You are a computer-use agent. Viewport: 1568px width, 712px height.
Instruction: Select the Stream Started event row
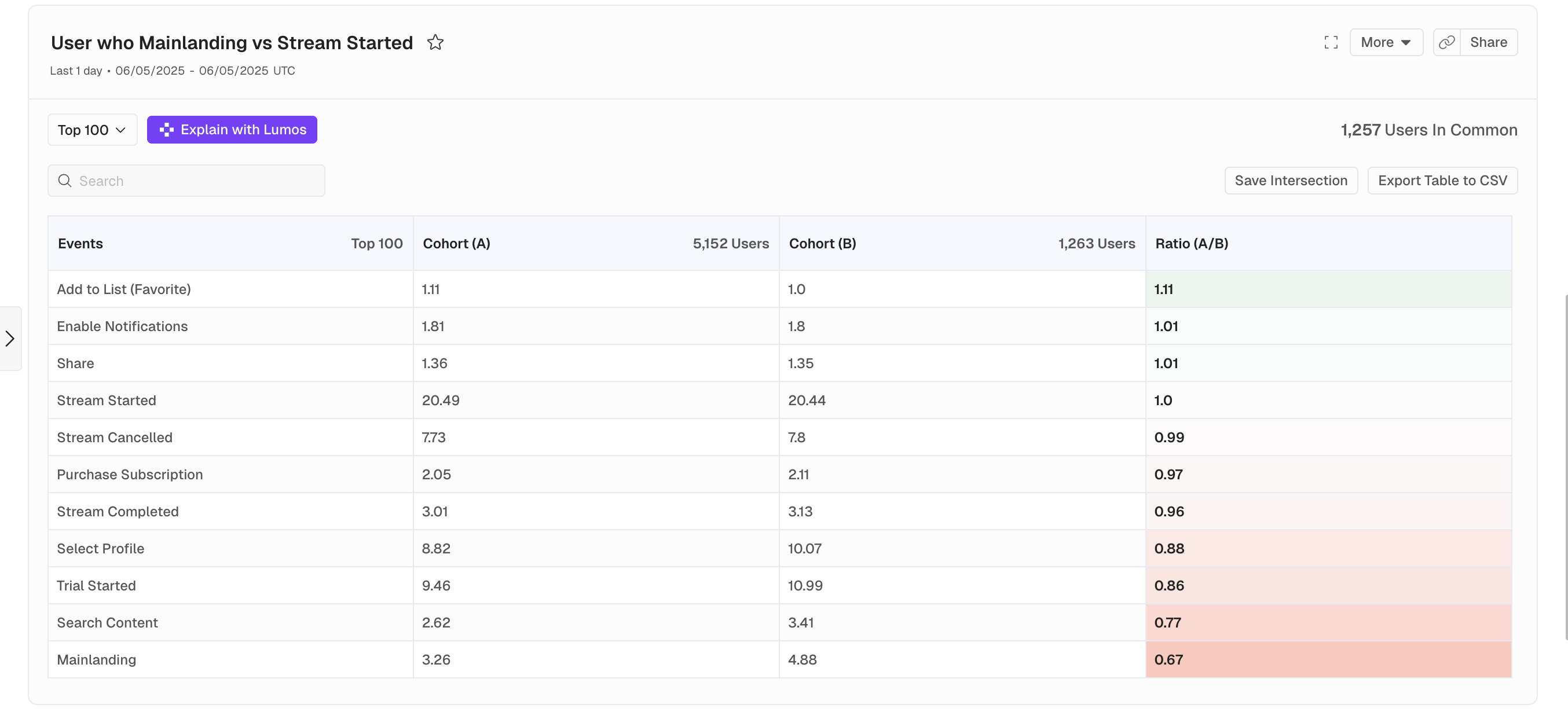pyautogui.click(x=106, y=401)
